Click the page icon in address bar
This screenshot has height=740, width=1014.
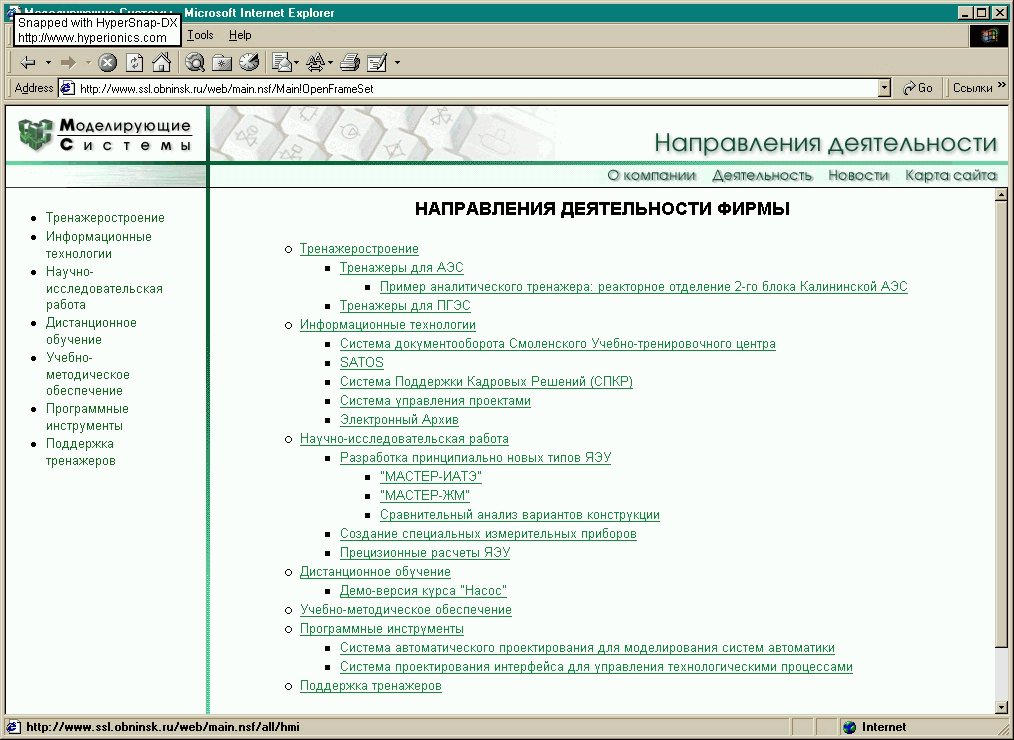(x=67, y=89)
